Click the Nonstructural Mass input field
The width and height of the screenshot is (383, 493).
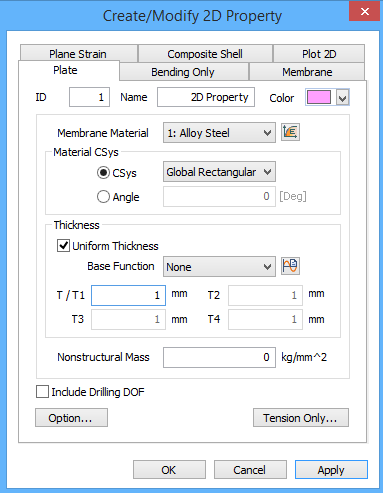(x=219, y=357)
